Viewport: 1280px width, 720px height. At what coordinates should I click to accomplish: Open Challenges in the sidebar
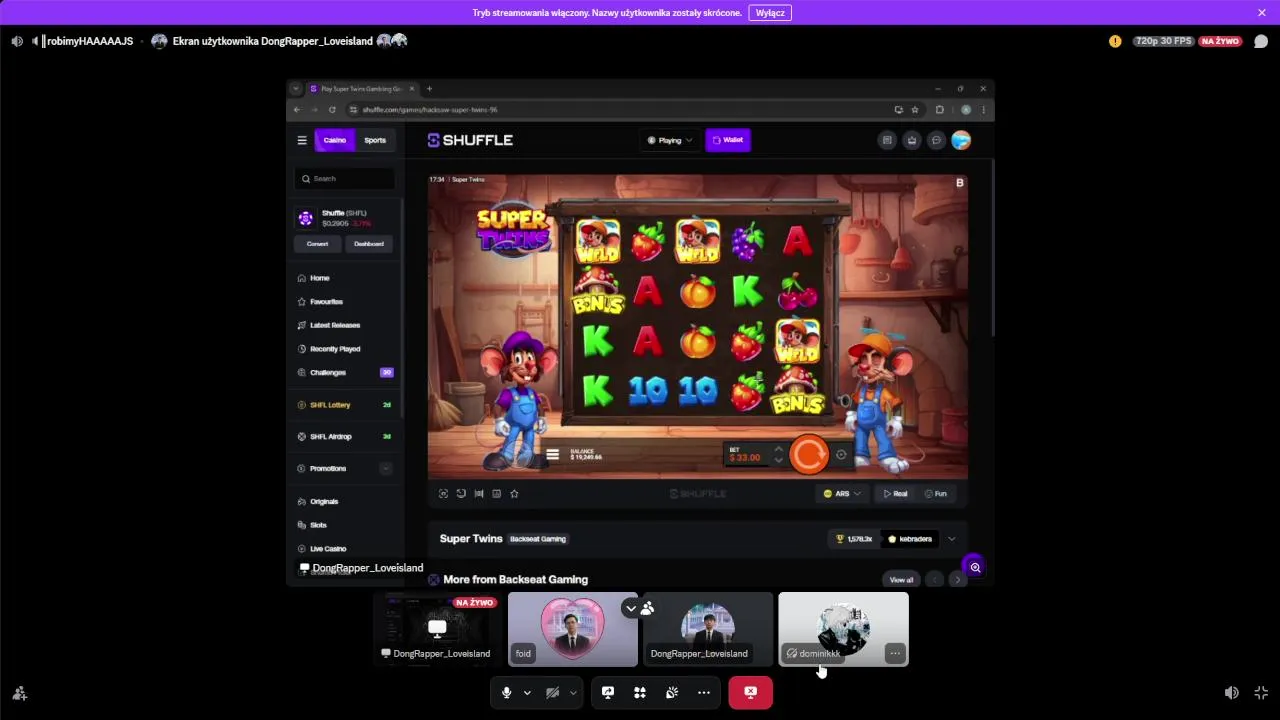pyautogui.click(x=345, y=372)
